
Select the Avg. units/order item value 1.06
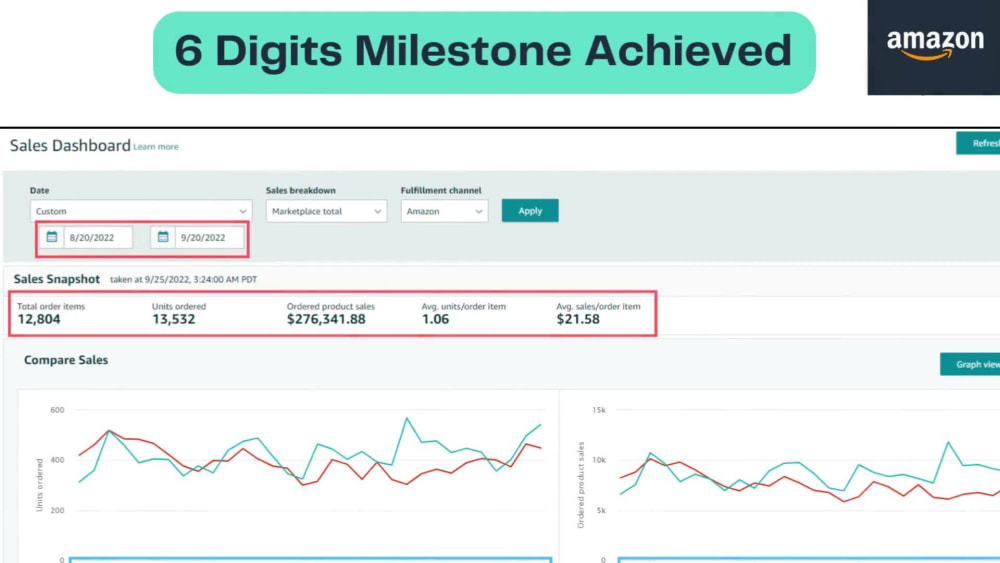pyautogui.click(x=435, y=319)
